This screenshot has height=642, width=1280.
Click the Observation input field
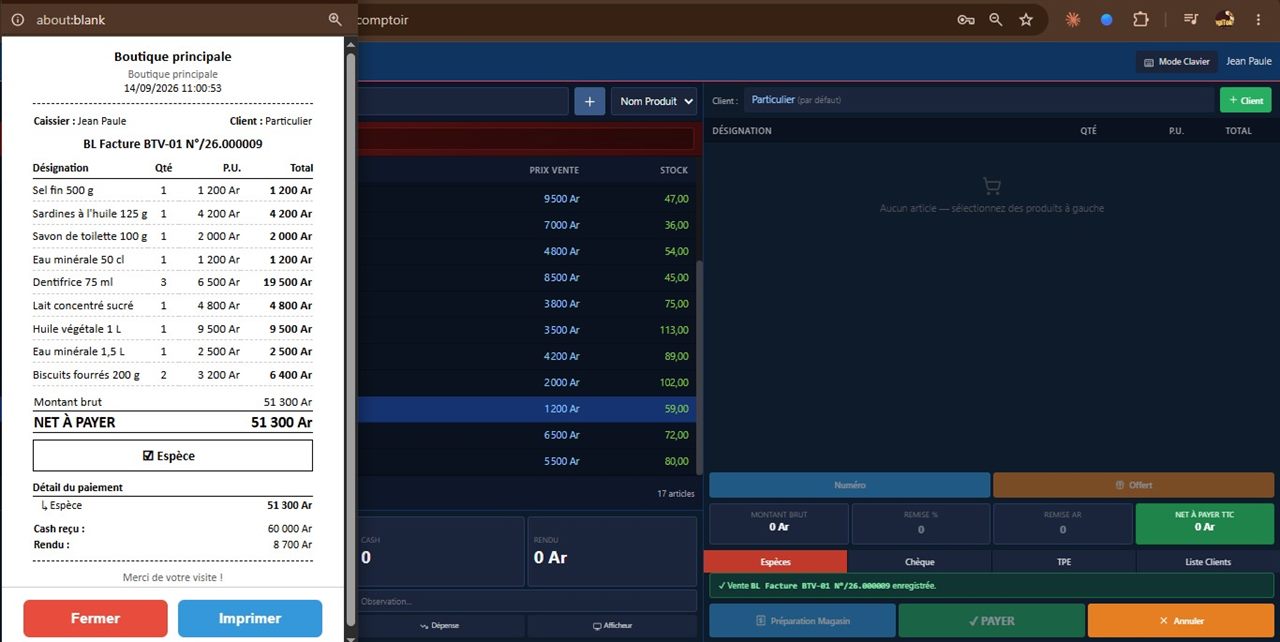pos(526,601)
